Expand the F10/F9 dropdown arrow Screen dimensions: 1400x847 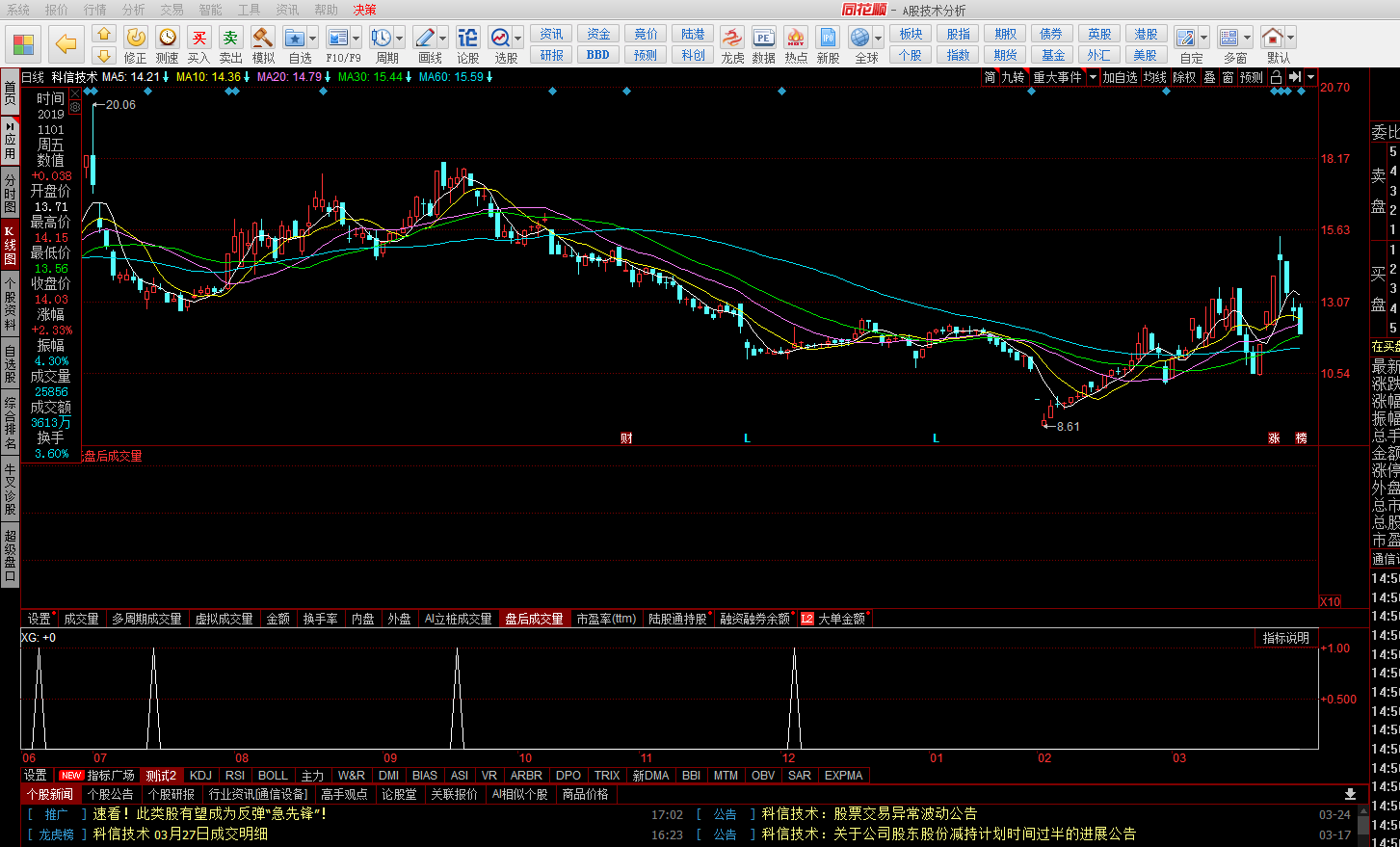[x=357, y=38]
